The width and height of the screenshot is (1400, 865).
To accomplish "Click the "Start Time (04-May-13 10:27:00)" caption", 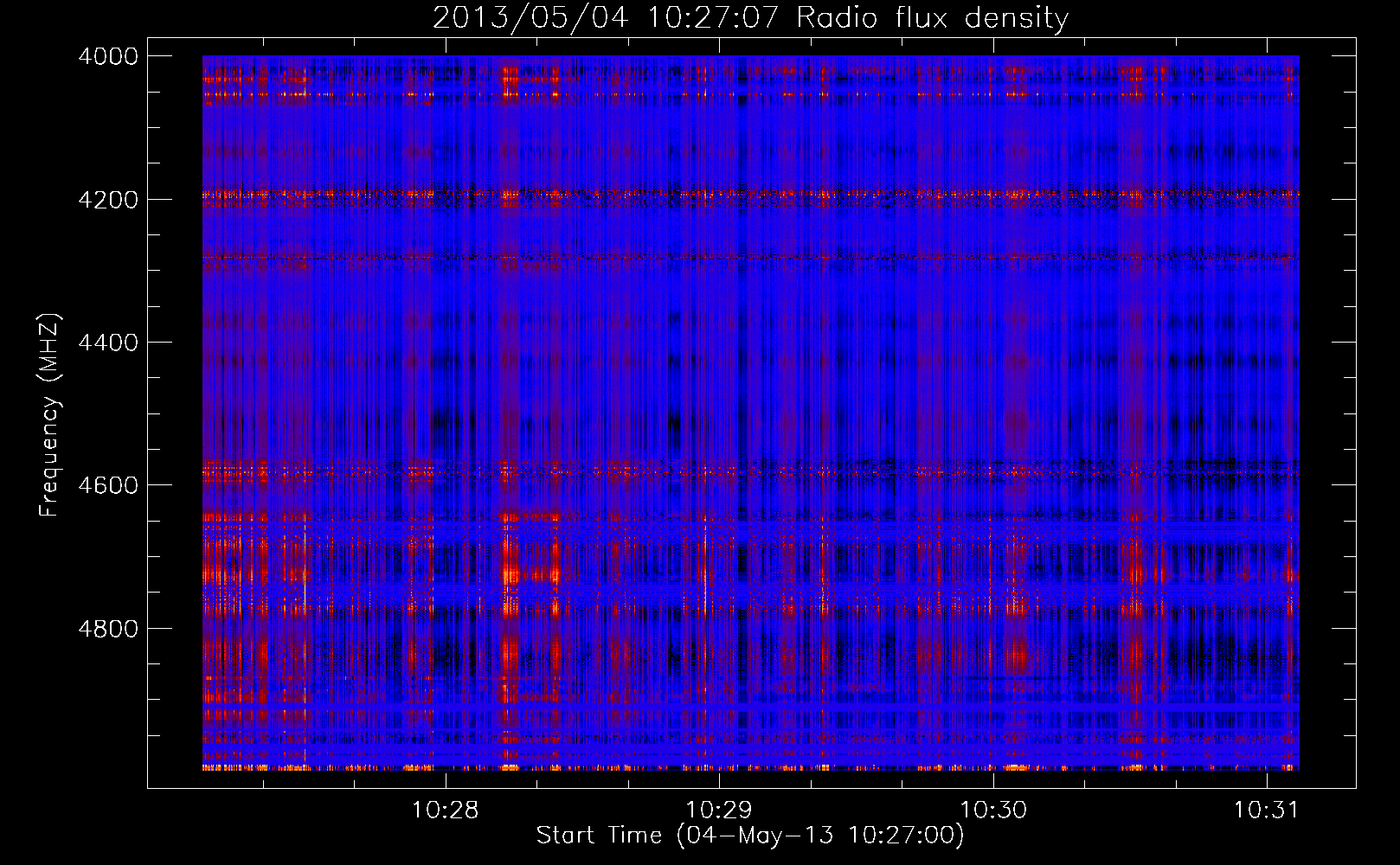I will pyautogui.click(x=750, y=836).
